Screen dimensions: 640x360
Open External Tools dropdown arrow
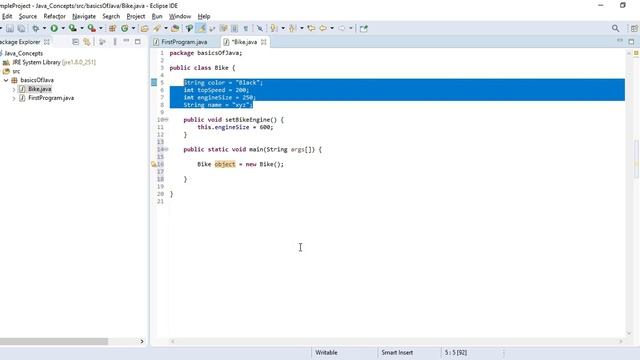[x=100, y=28]
